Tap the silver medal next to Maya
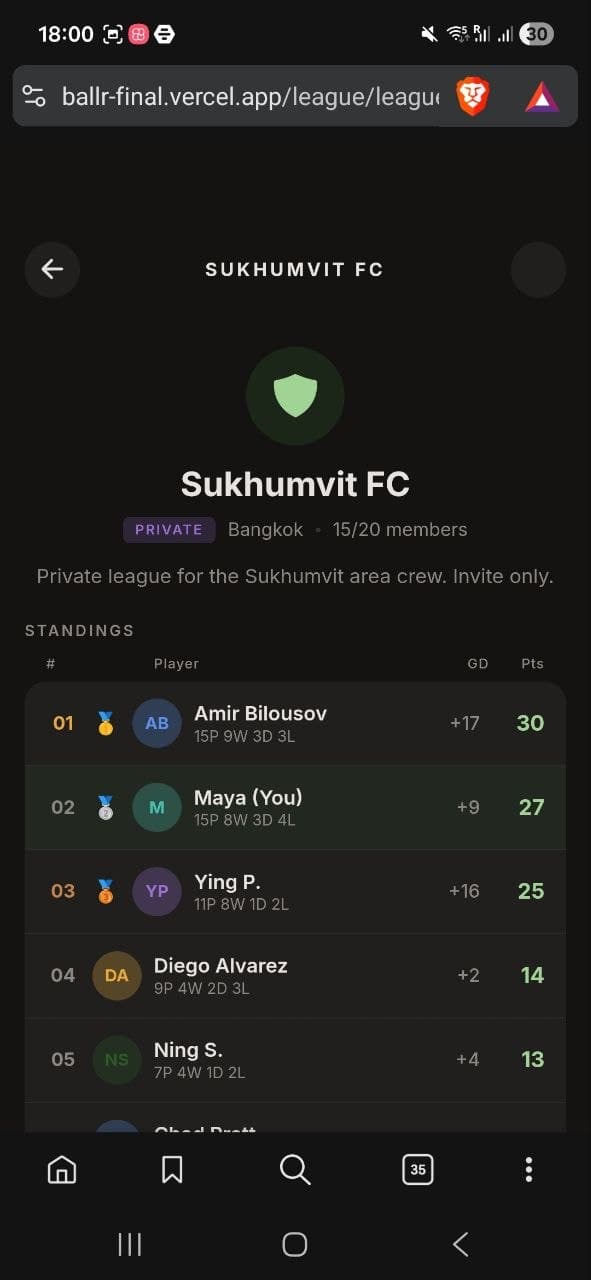 [x=104, y=807]
